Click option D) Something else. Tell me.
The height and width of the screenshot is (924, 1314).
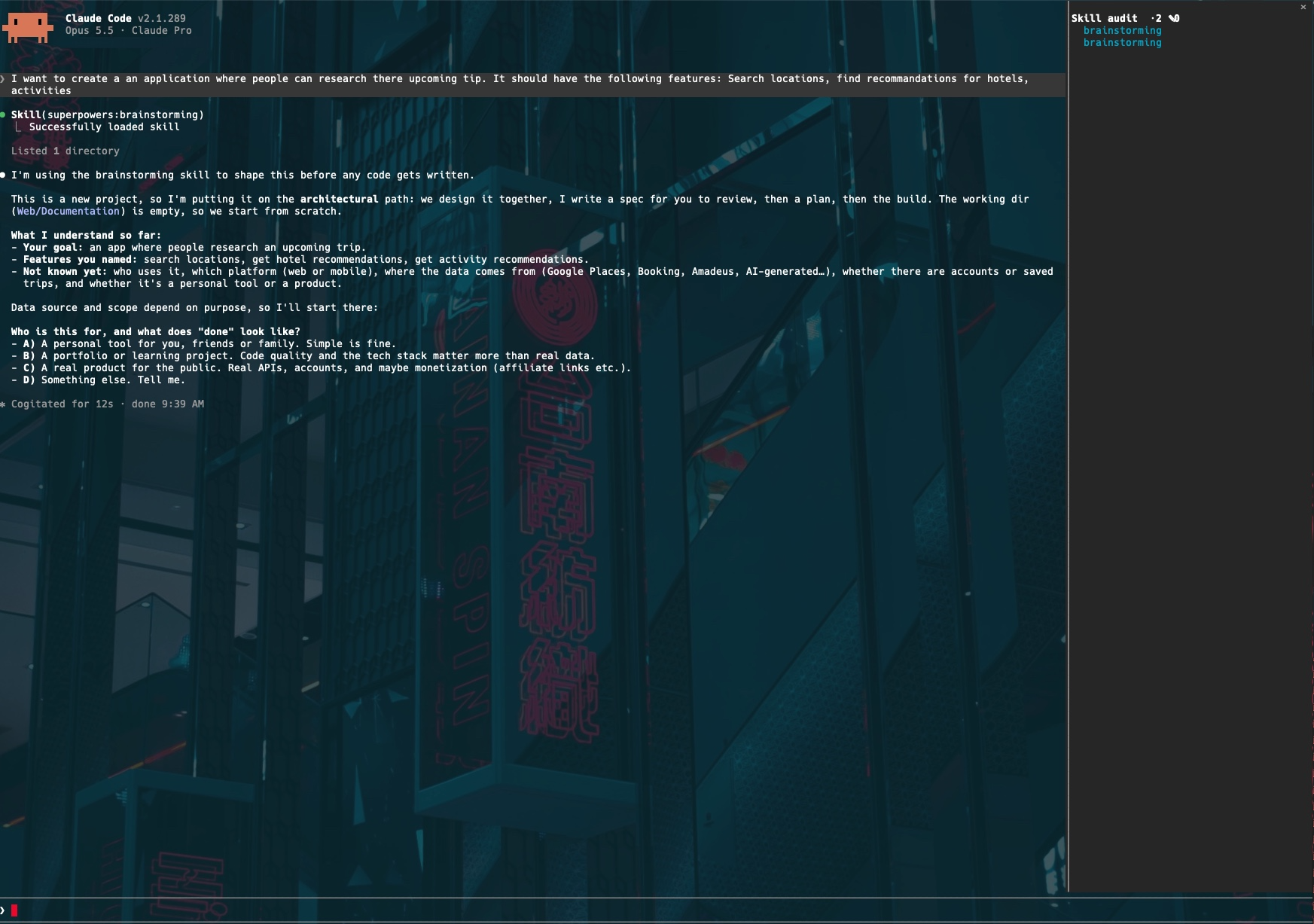coord(98,380)
